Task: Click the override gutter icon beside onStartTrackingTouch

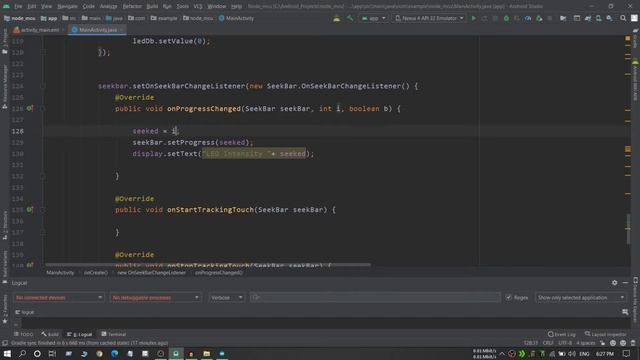Action: click(30, 209)
